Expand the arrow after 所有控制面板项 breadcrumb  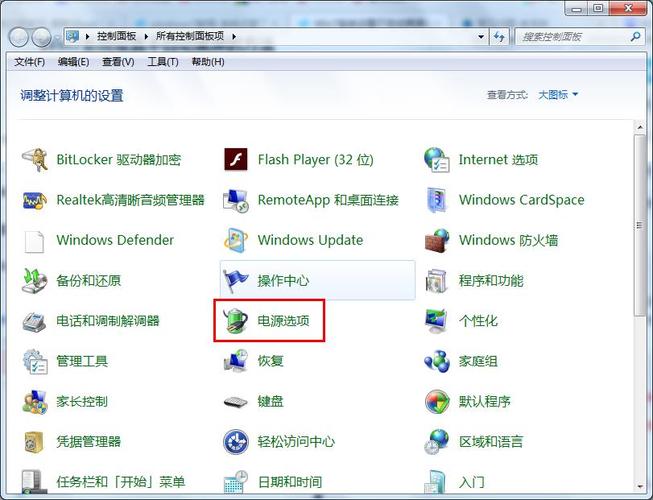click(234, 37)
